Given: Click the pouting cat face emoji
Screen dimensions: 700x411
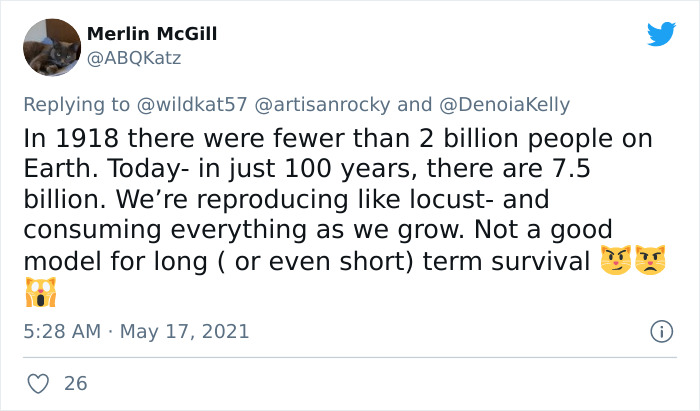Looking at the screenshot, I should click(x=650, y=263).
